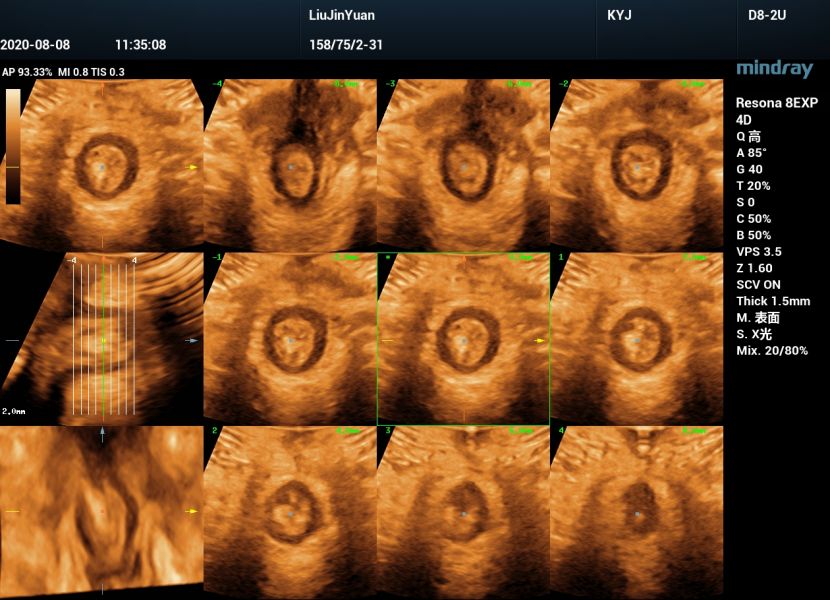The width and height of the screenshot is (830, 600).
Task: Click the blue arrow beside the slice-position reference view
Action: tap(192, 341)
